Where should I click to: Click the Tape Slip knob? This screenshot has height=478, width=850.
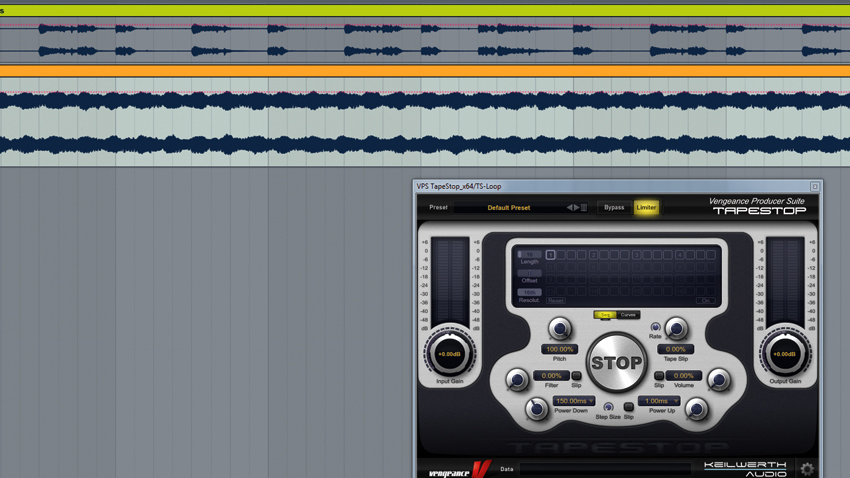click(676, 328)
